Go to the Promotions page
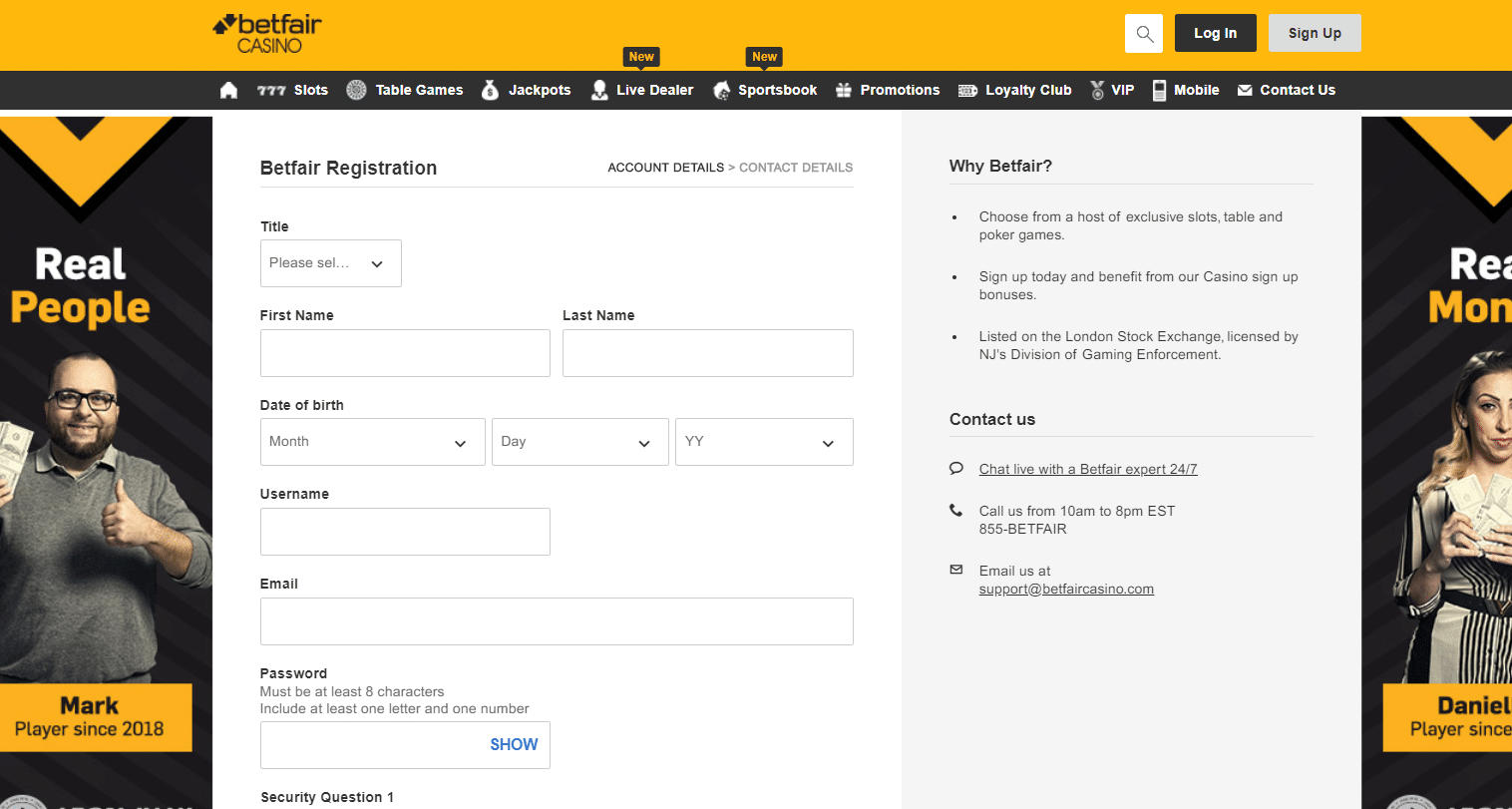This screenshot has width=1512, height=809. 900,90
